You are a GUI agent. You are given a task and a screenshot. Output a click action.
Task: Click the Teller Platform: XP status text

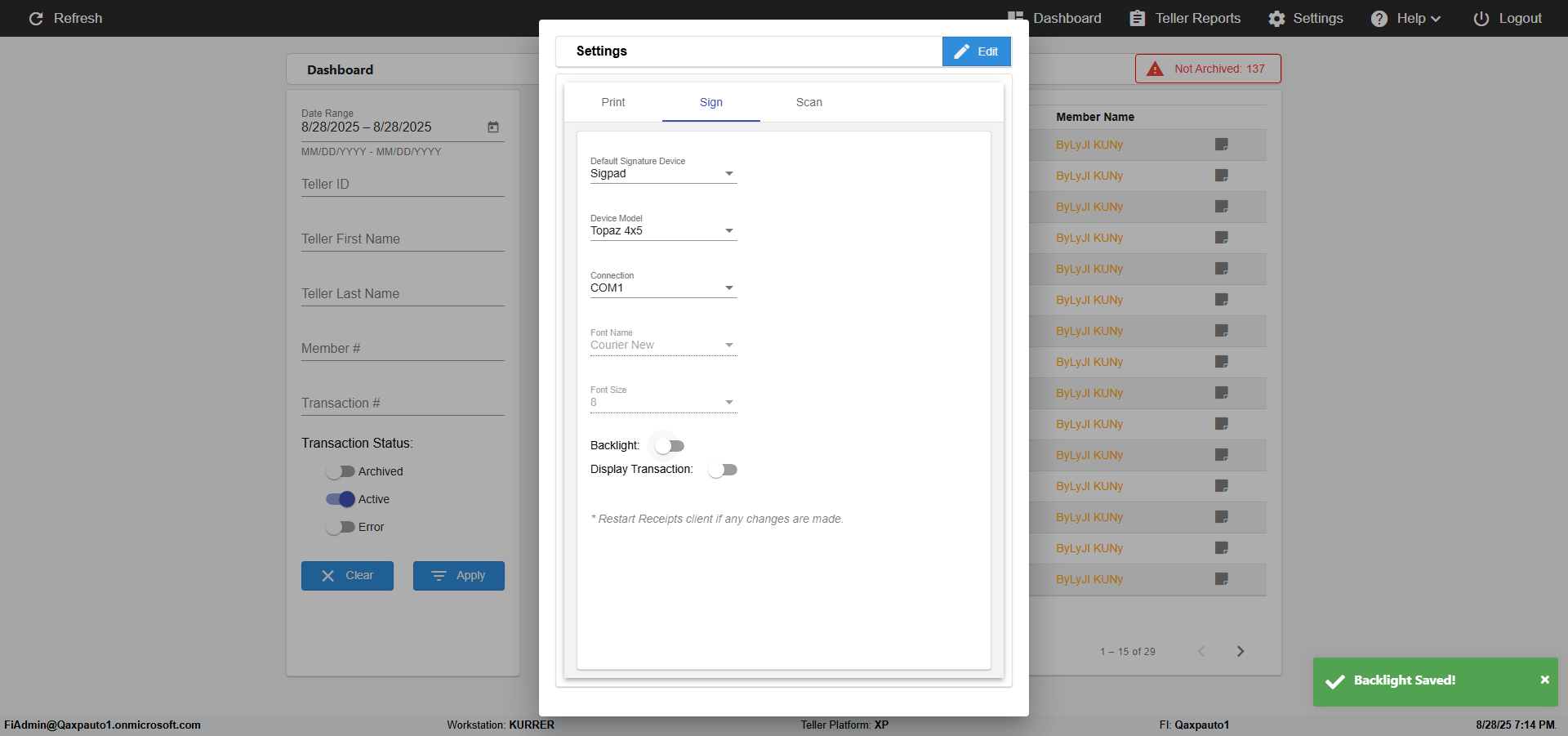[x=844, y=725]
